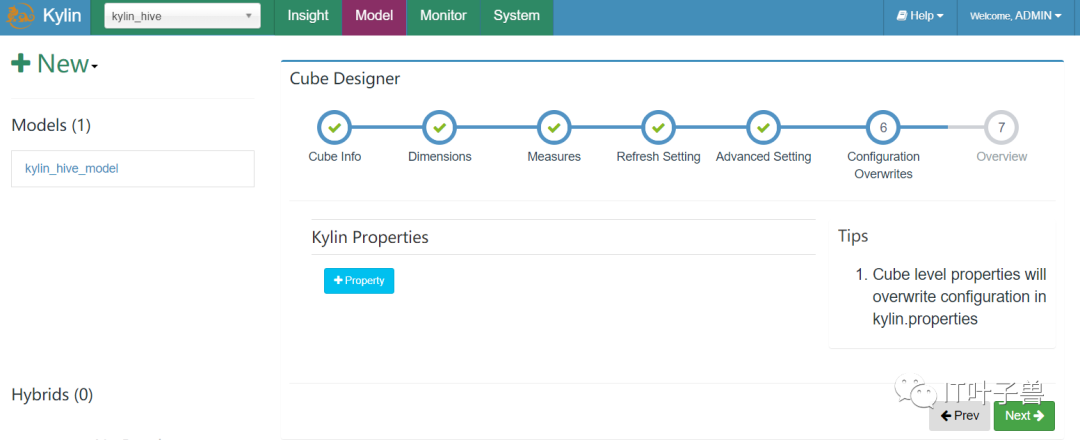Go to Refresh Setting step circle
Viewport: 1080px width, 440px height.
pos(658,127)
